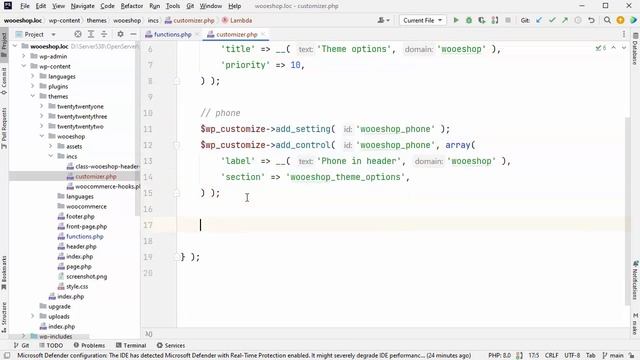The image size is (640, 360).
Task: Open the Tools menu
Action: [x=173, y=6]
